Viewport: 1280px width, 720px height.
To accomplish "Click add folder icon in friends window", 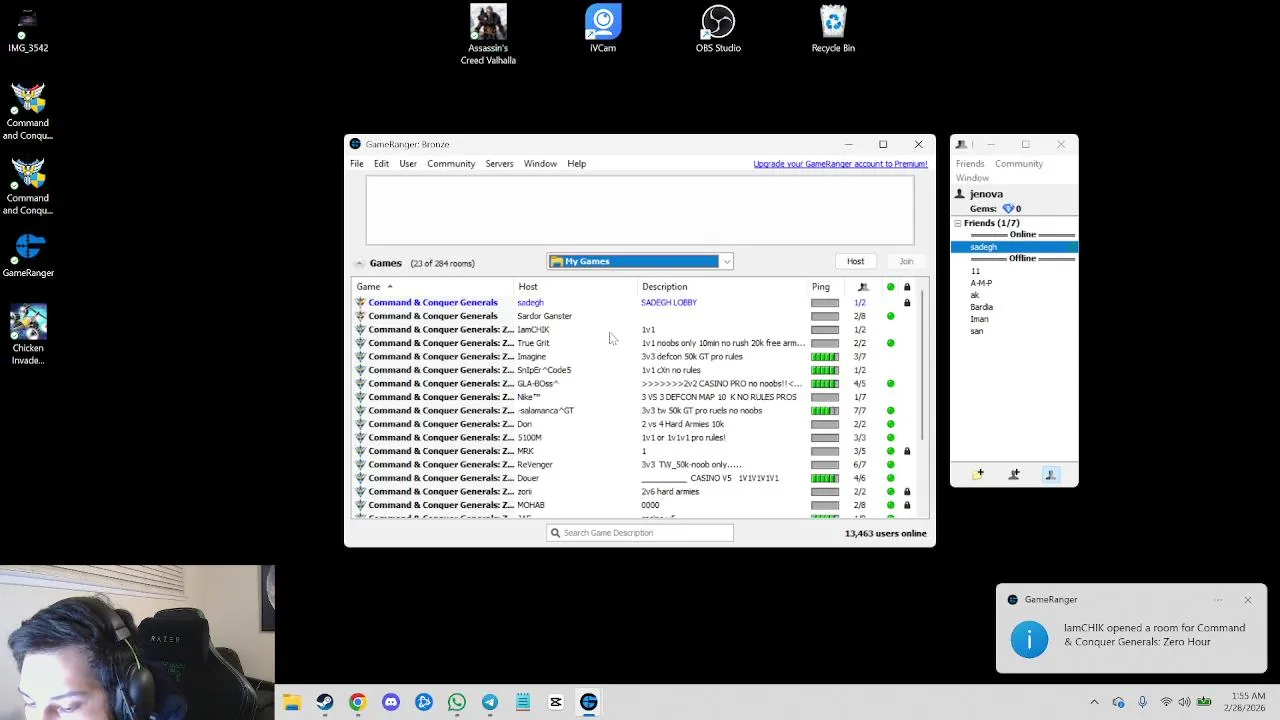I will point(978,474).
